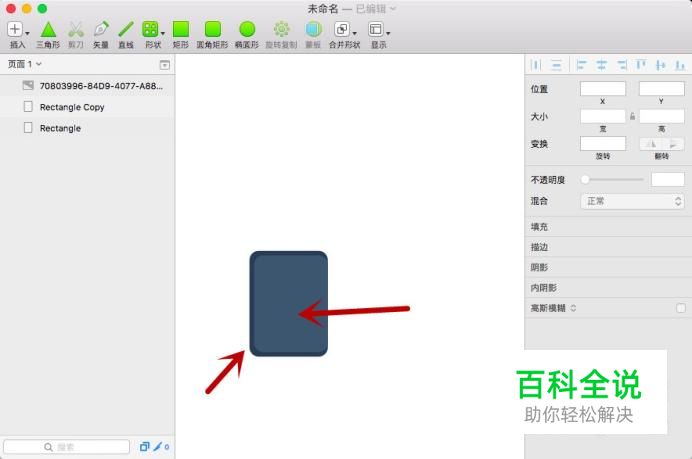
Task: Expand the 页面 1 page selector
Action: (25, 64)
